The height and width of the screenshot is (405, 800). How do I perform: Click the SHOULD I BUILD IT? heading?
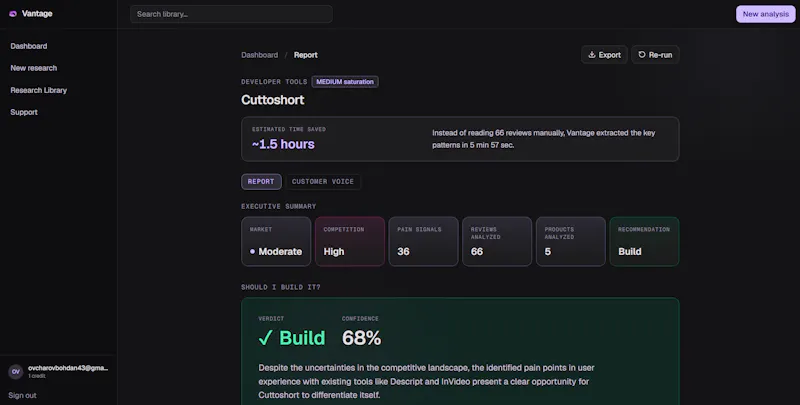[281, 287]
